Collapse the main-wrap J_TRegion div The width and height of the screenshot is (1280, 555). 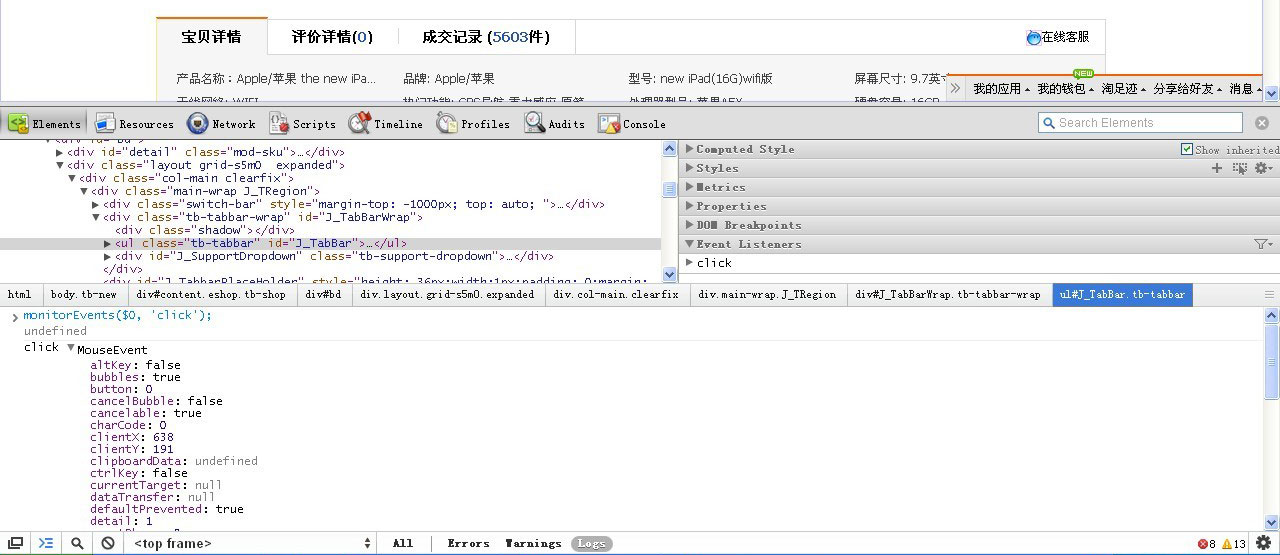[x=84, y=191]
